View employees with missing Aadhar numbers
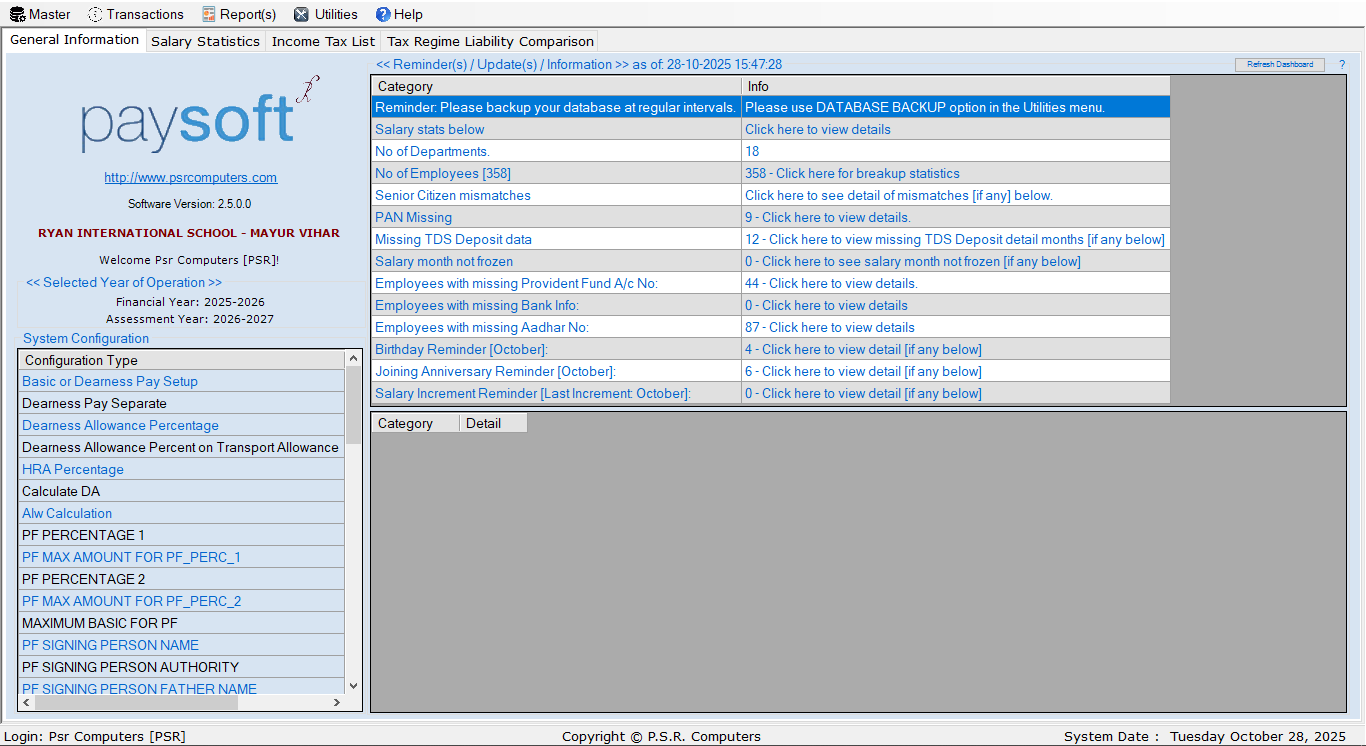Viewport: 1366px width, 746px height. click(x=828, y=327)
